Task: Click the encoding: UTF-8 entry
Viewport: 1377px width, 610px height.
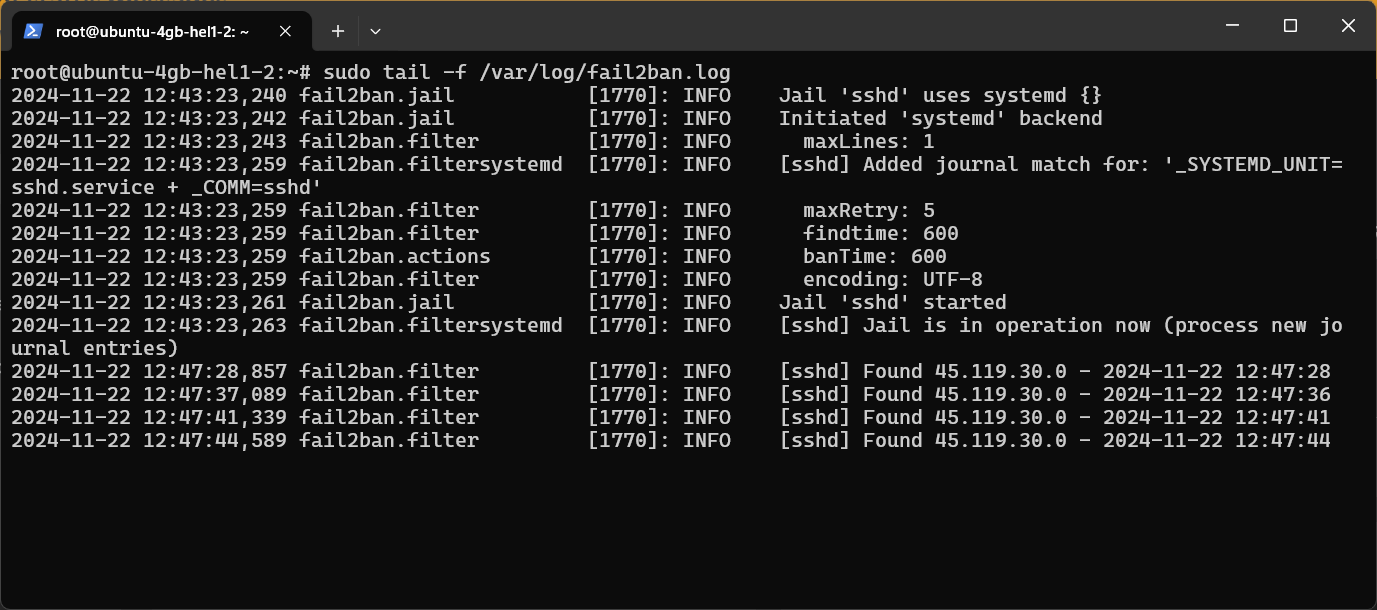Action: [x=886, y=279]
